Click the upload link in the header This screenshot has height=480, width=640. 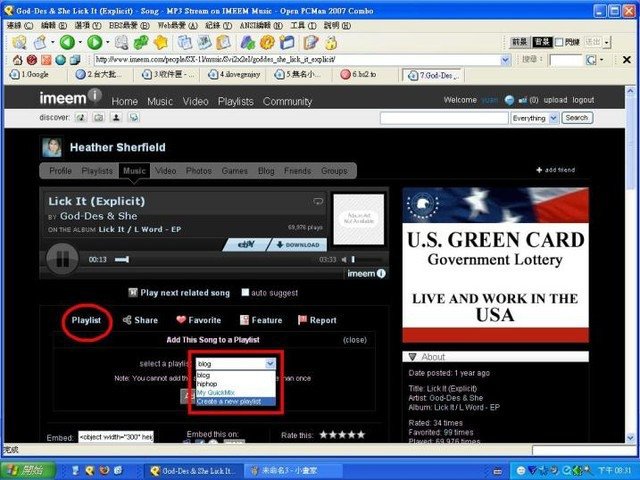tap(555, 100)
